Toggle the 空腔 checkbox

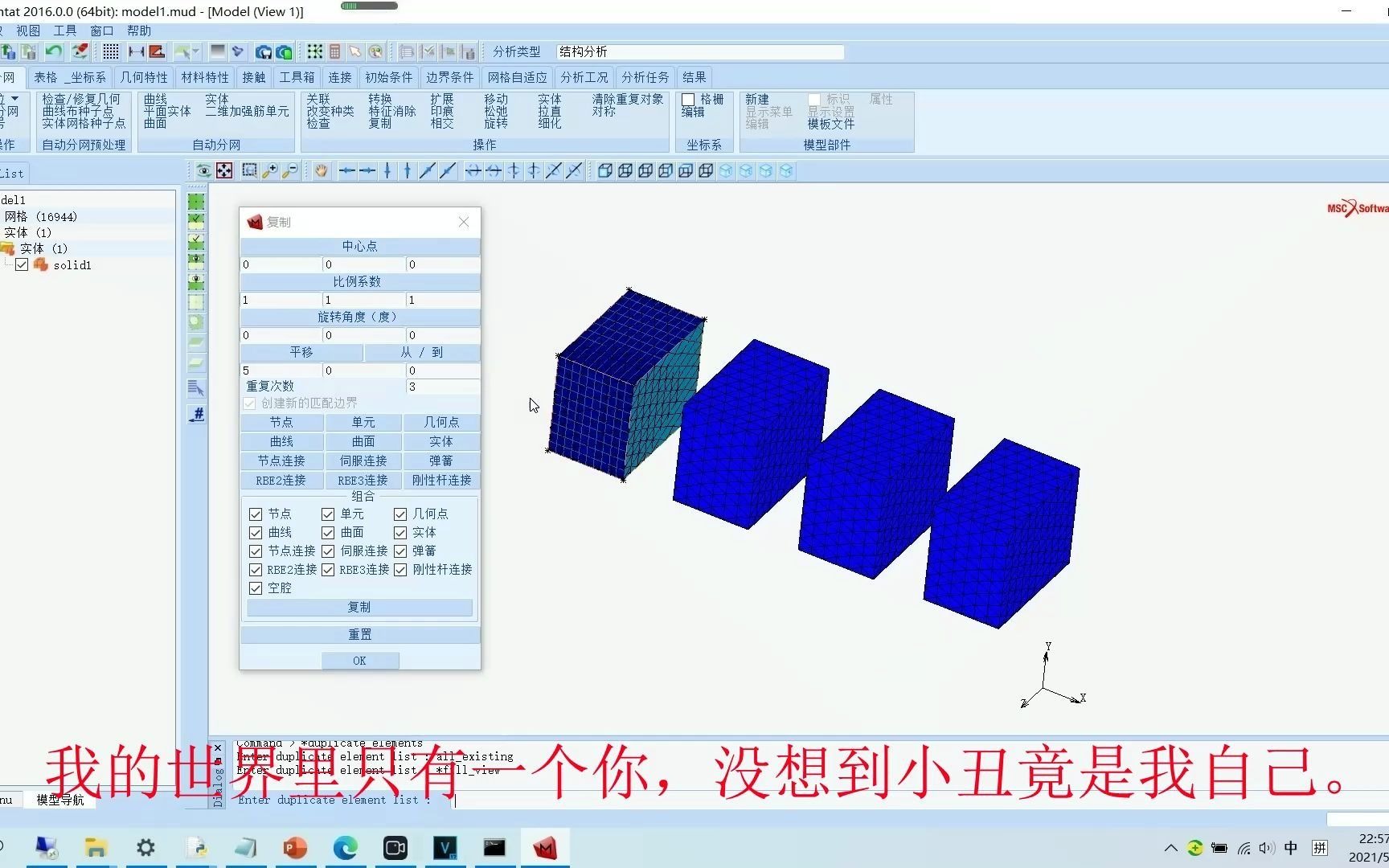click(255, 588)
